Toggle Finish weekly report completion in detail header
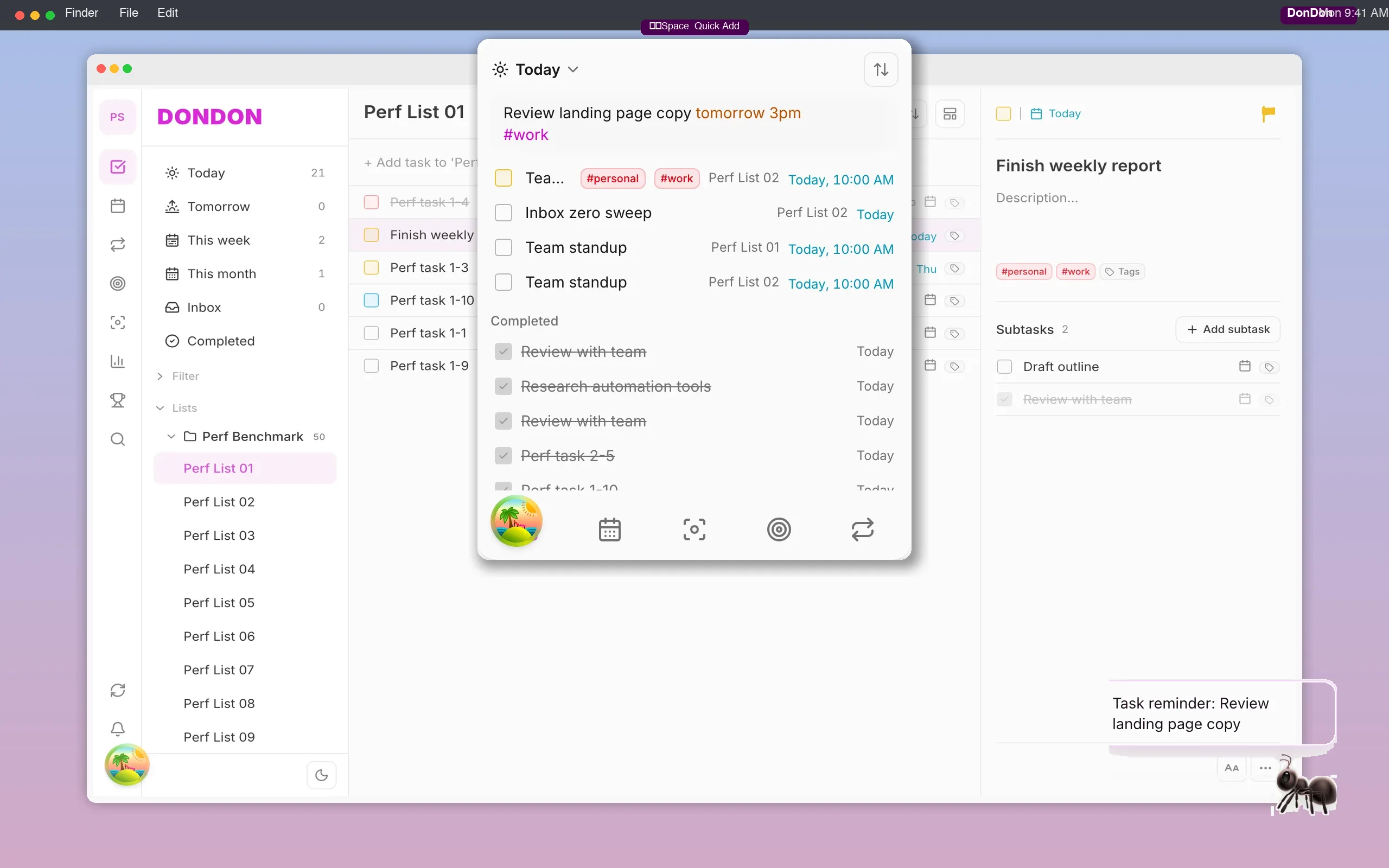The height and width of the screenshot is (868, 1389). pos(1003,114)
